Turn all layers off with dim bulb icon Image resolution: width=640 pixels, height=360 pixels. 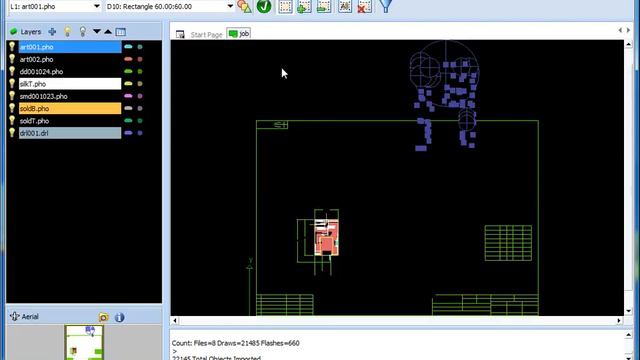point(83,31)
